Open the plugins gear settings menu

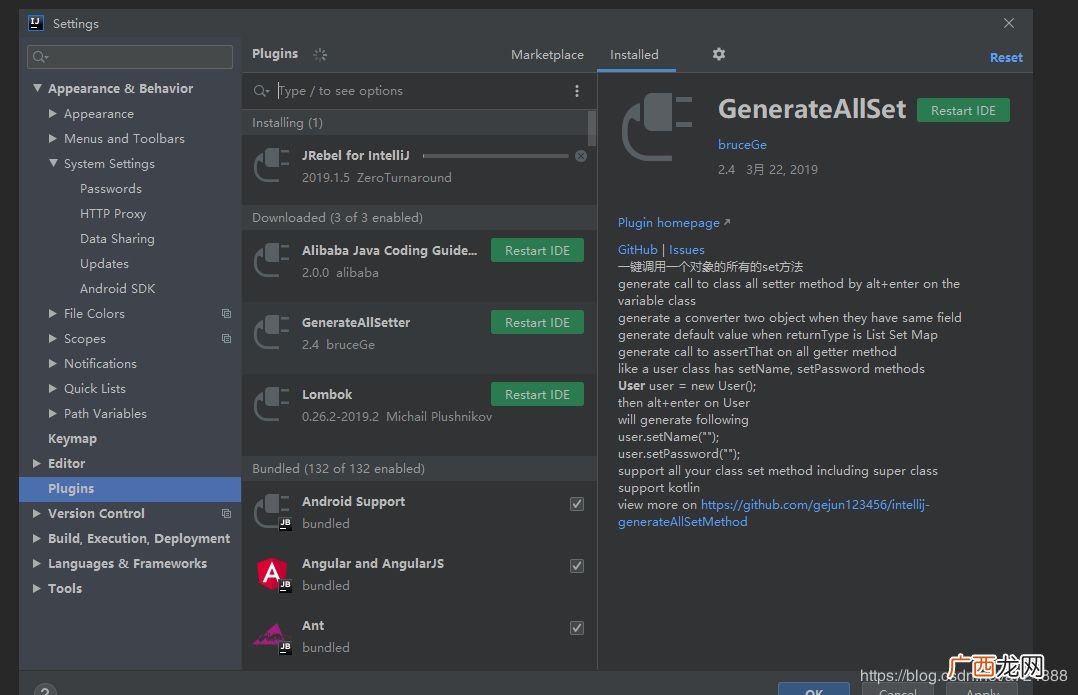[x=718, y=54]
